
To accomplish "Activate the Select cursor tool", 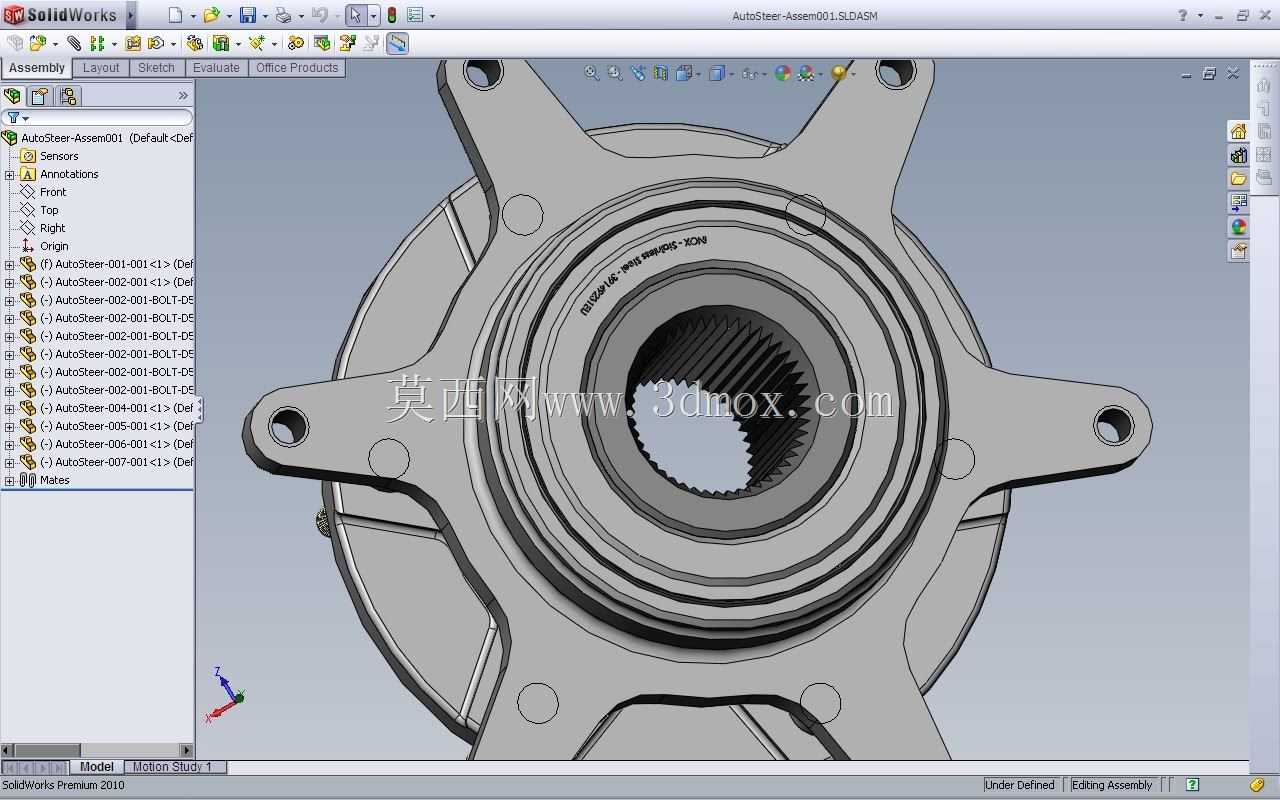I will coord(355,15).
